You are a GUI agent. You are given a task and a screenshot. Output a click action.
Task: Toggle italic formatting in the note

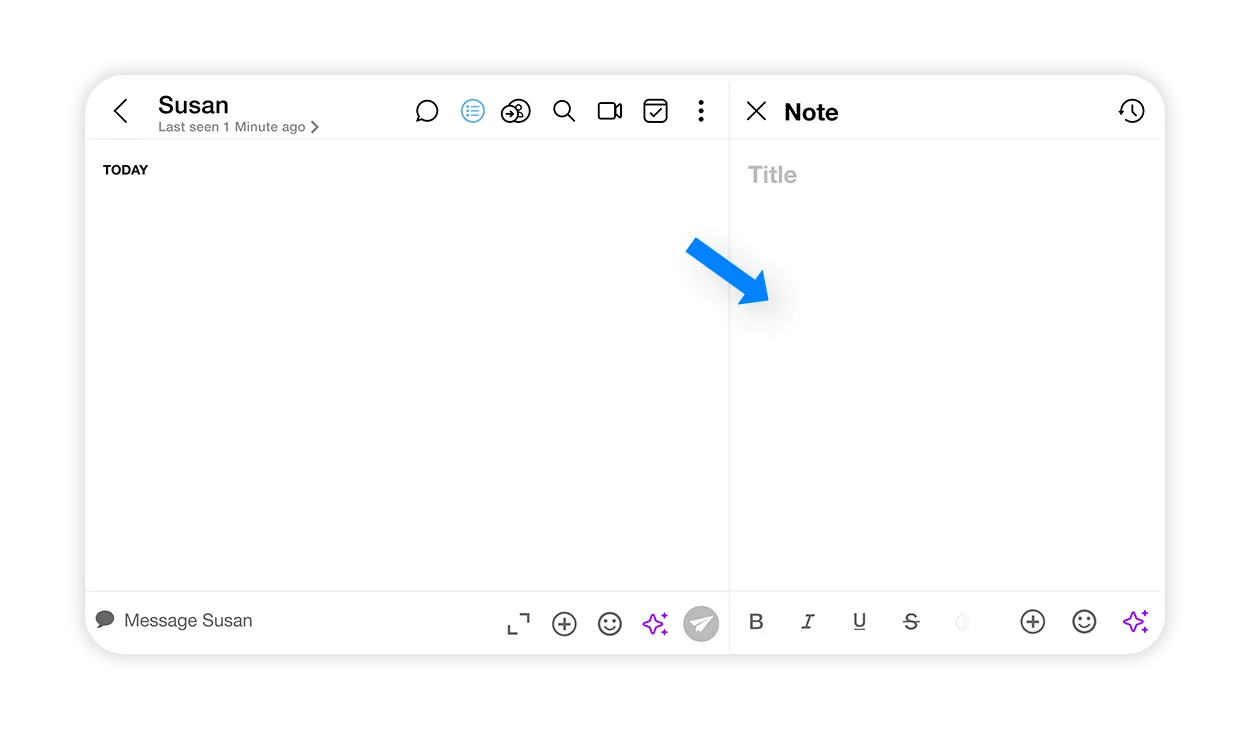pyautogui.click(x=808, y=622)
